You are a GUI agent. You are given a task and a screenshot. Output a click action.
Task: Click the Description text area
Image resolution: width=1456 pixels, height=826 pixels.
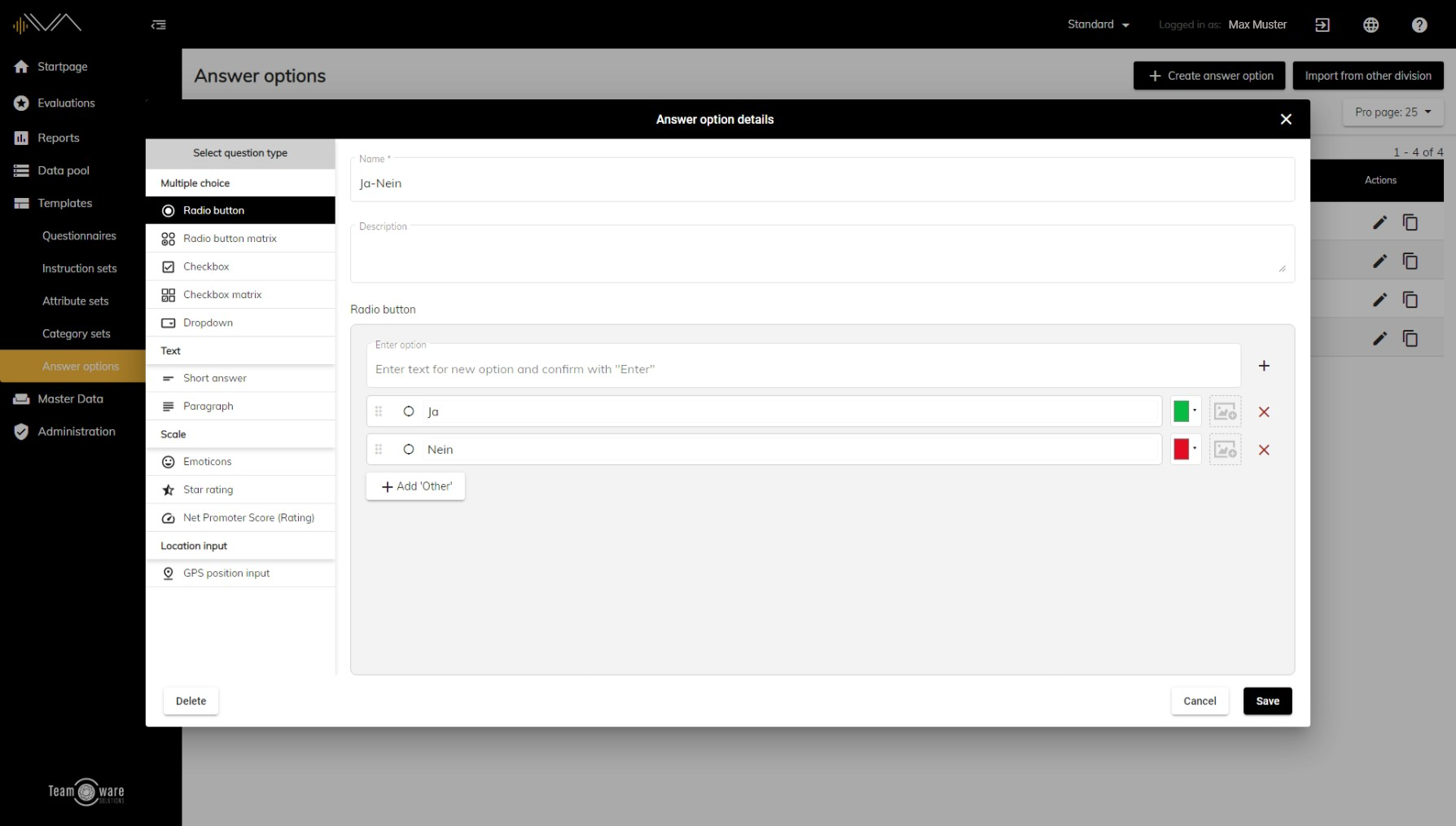822,254
